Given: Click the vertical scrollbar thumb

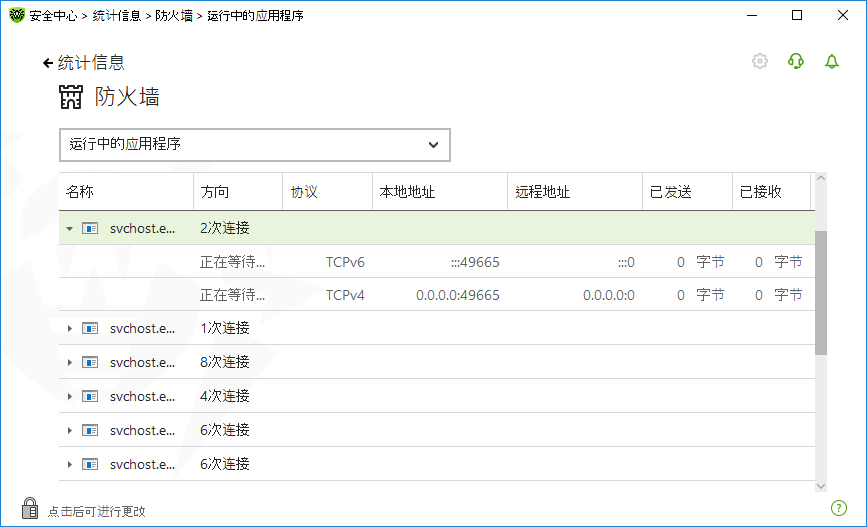Looking at the screenshot, I should 821,292.
